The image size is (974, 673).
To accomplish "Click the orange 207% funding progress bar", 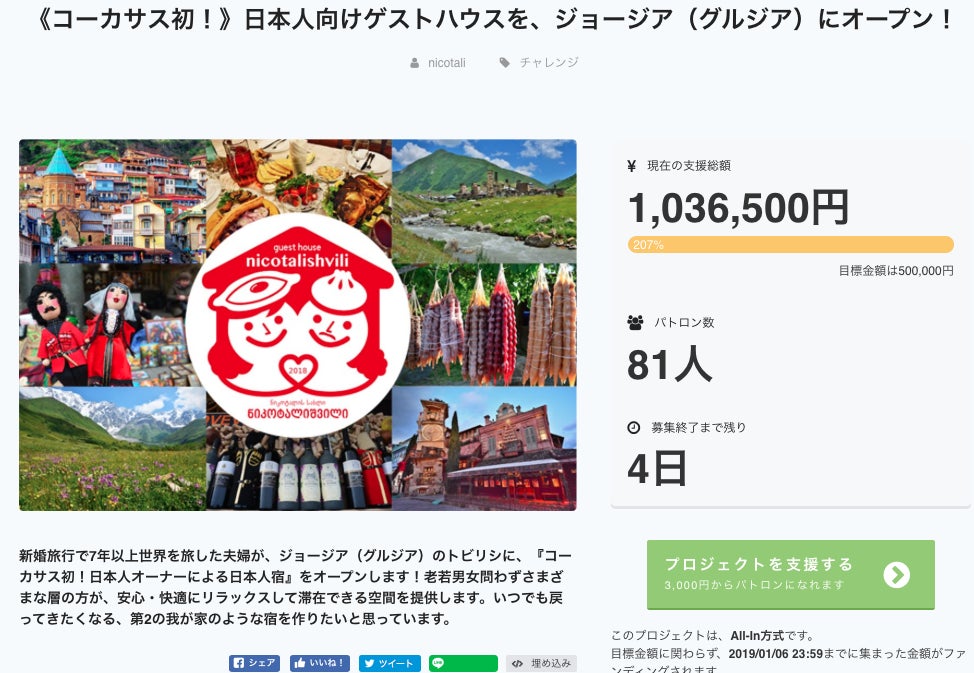I will 791,244.
